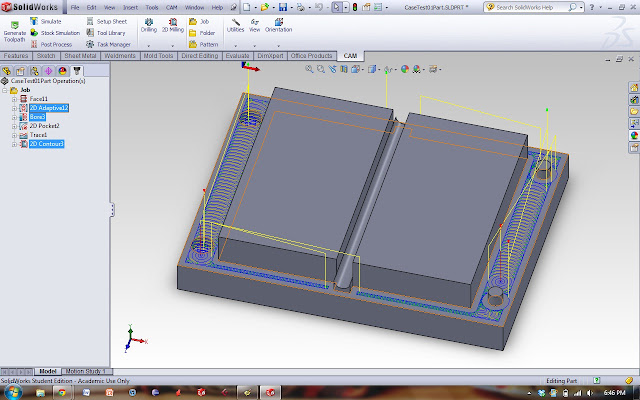Expand the Face11 operation node
This screenshot has width=640, height=400.
coord(14,99)
